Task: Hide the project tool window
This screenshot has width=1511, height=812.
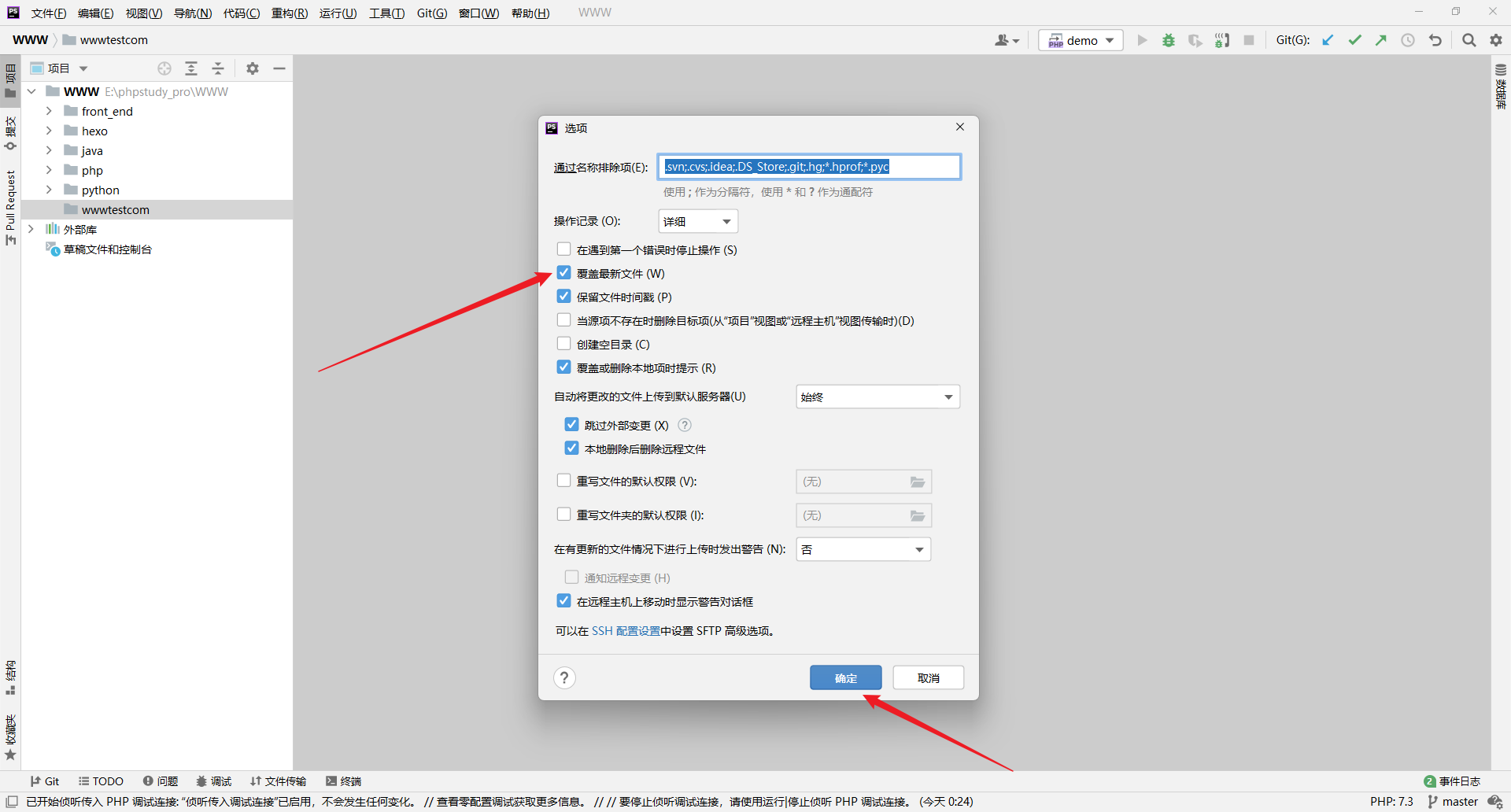Action: [279, 68]
